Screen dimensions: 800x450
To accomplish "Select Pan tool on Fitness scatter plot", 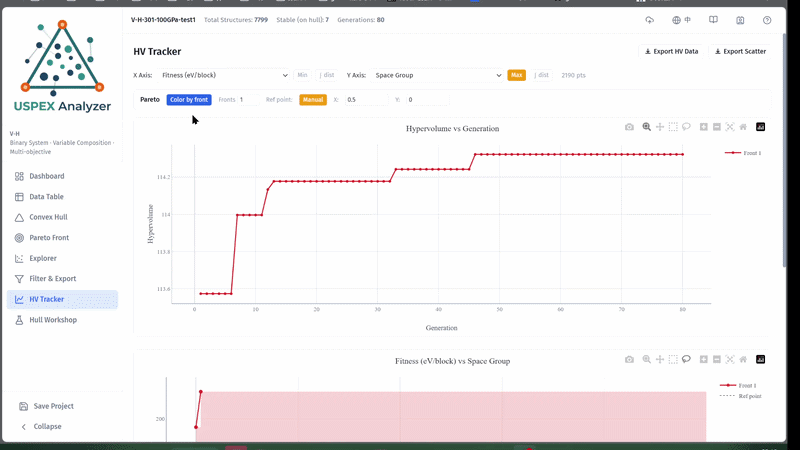I will (660, 360).
